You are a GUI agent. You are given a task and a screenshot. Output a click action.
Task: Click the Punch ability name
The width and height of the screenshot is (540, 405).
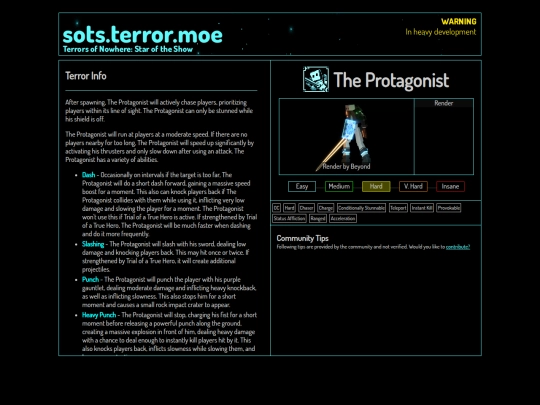90,280
